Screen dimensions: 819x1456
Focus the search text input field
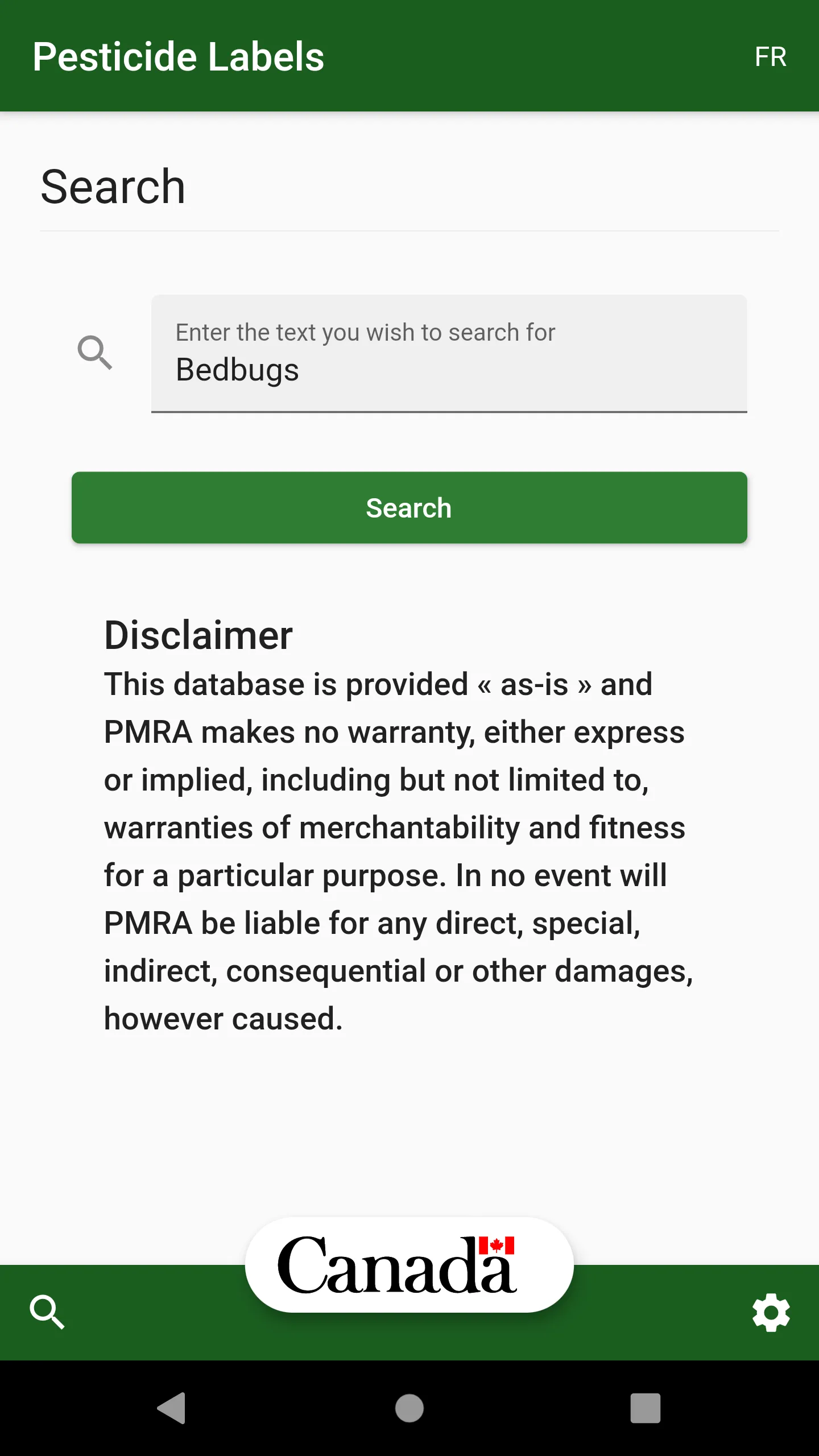(x=449, y=353)
